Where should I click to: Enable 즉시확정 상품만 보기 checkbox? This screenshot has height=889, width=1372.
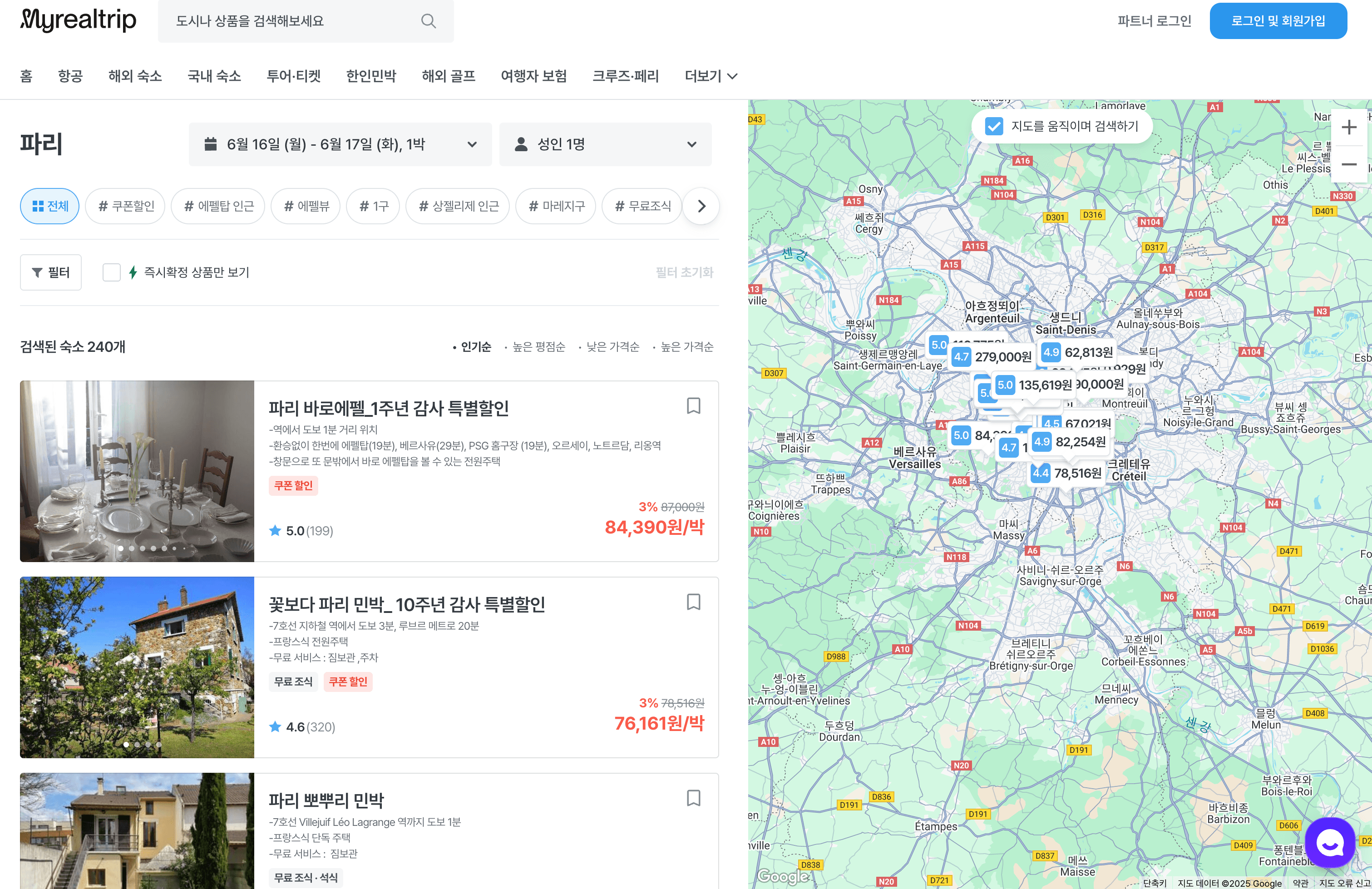pos(111,272)
